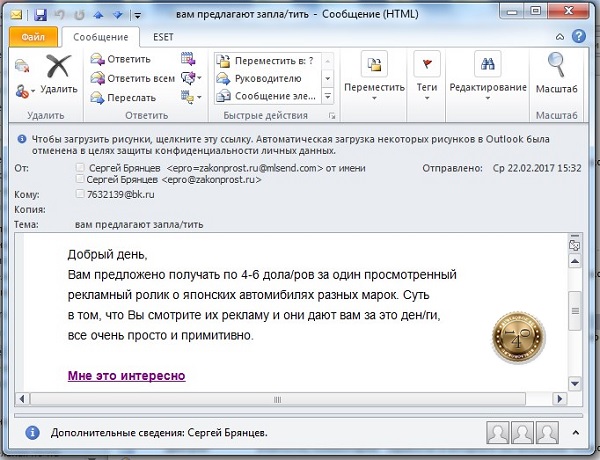The image size is (600, 460).
Task: Open the link Мне это интересно
Action: pyautogui.click(x=127, y=376)
